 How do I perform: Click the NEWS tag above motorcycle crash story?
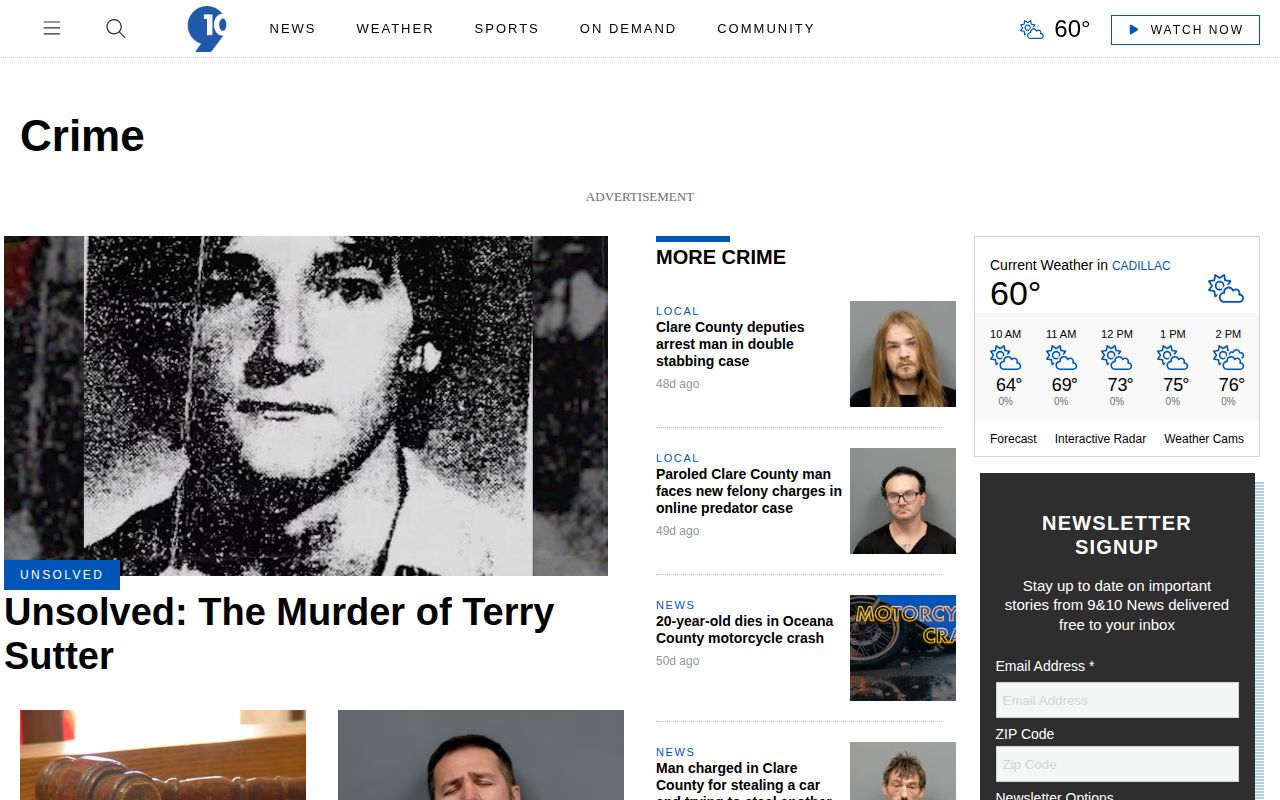675,605
